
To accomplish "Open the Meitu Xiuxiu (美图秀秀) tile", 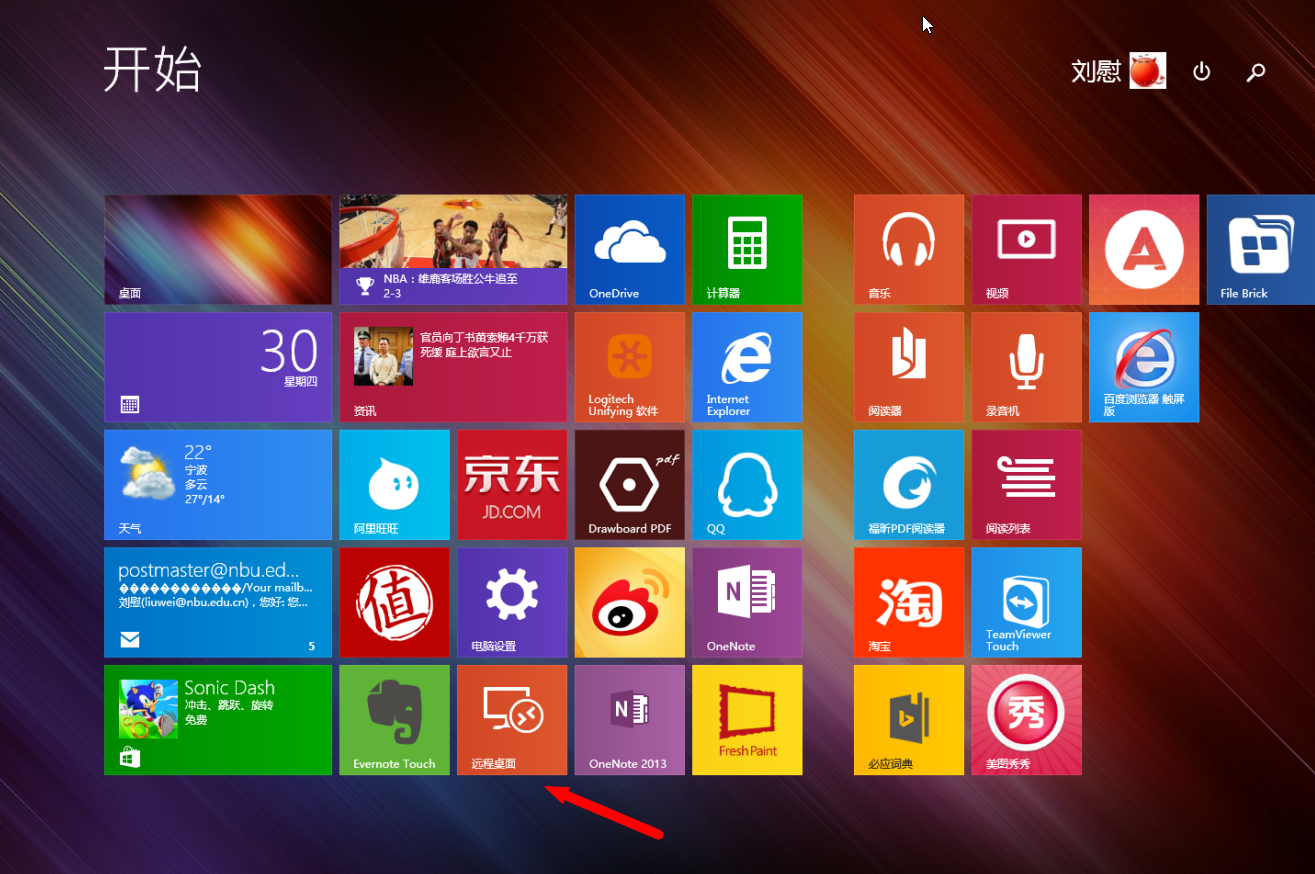I will click(1027, 720).
